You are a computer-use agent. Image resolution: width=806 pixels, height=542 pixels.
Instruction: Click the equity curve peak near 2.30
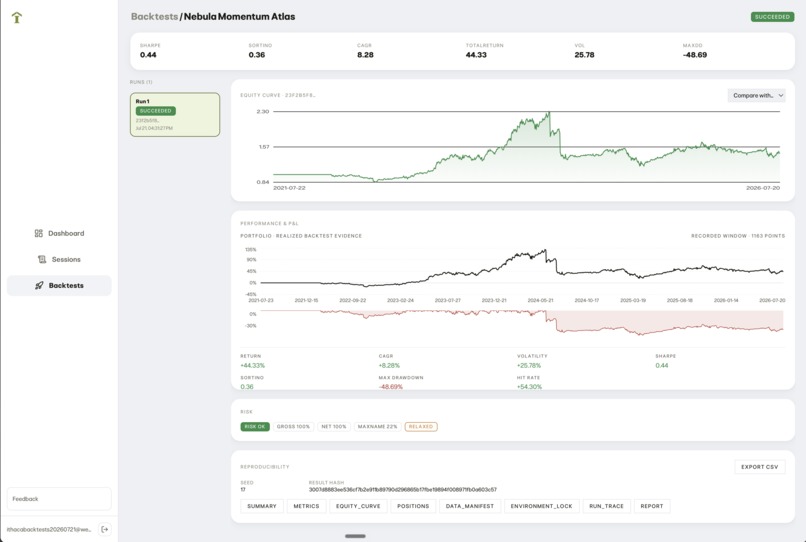[548, 113]
